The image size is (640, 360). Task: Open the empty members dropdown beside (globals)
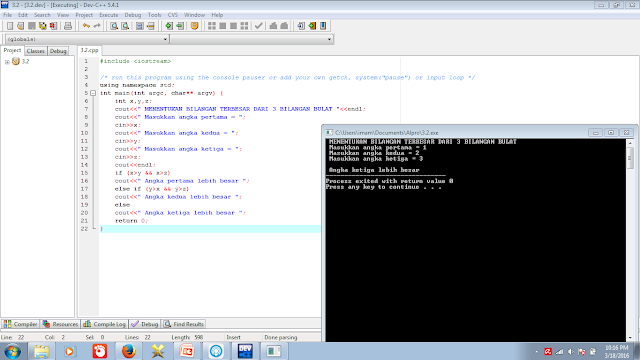coord(251,39)
